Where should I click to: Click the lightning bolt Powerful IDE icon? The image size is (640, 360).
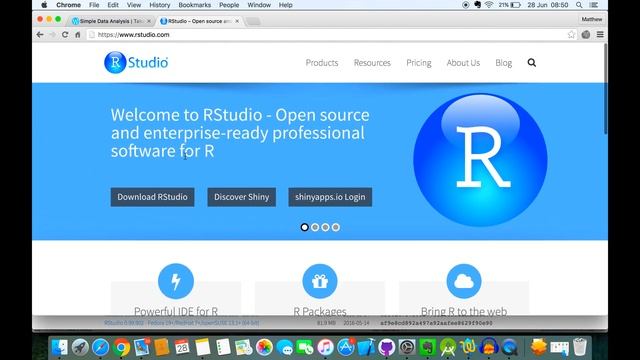pyautogui.click(x=176, y=281)
